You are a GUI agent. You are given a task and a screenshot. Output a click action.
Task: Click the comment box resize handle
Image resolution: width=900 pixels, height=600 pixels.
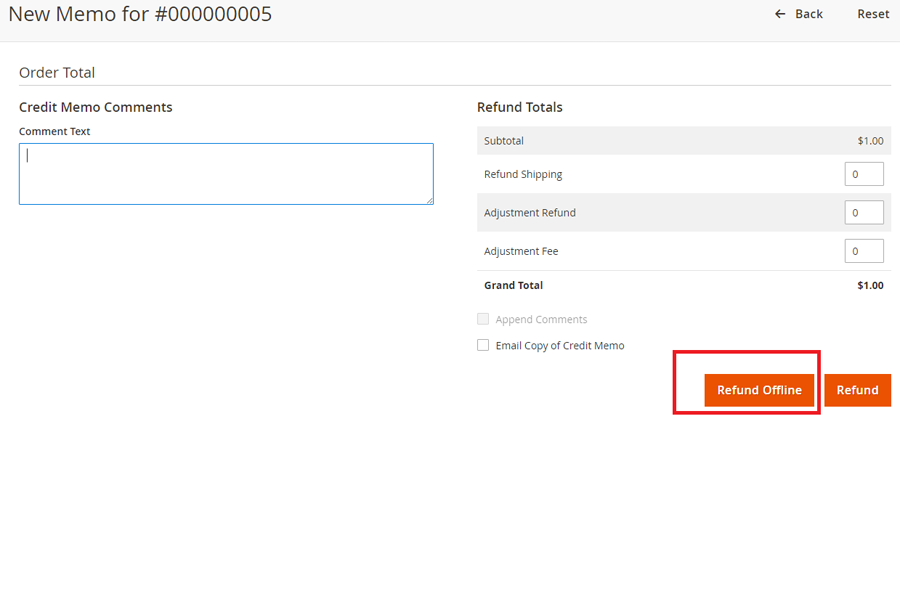point(429,200)
